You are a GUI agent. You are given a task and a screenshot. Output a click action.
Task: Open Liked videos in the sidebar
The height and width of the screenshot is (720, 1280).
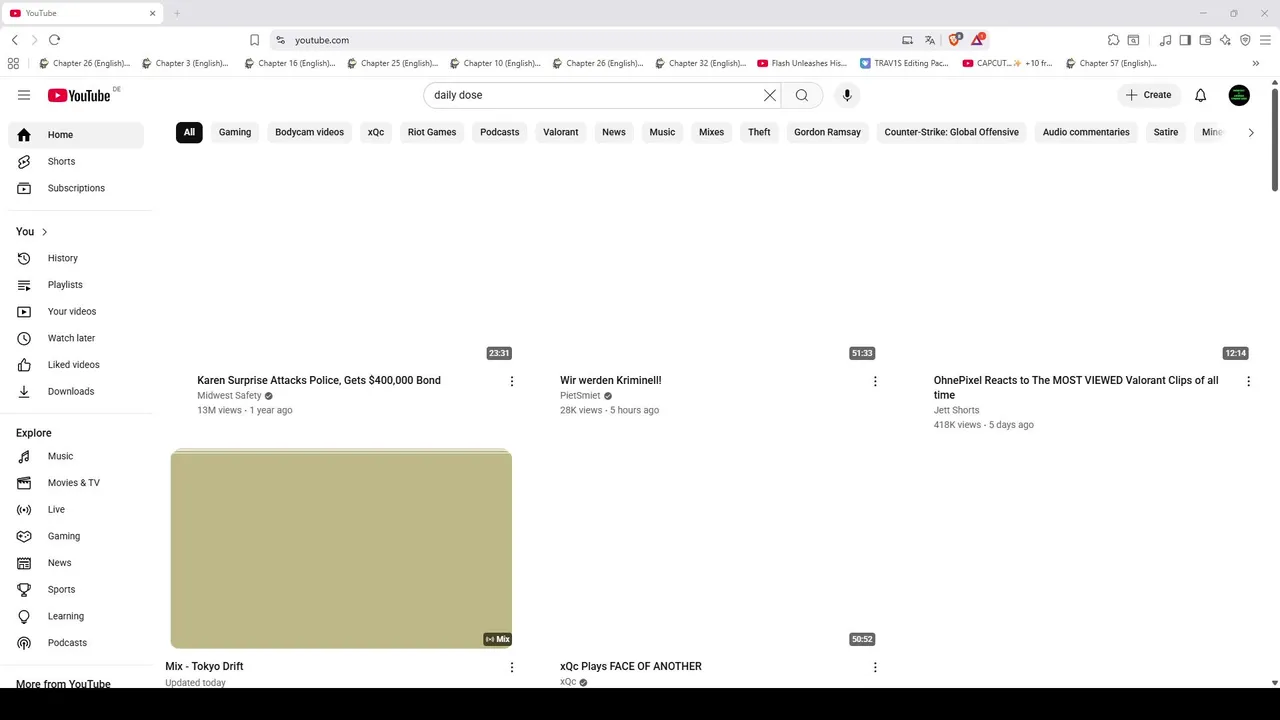(x=76, y=365)
